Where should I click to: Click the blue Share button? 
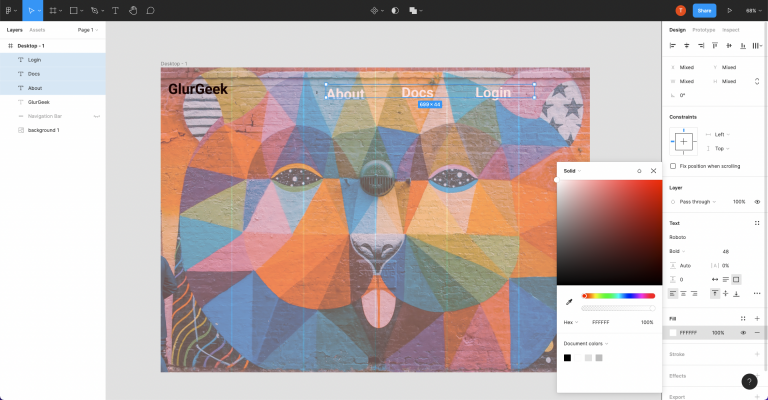tap(704, 10)
